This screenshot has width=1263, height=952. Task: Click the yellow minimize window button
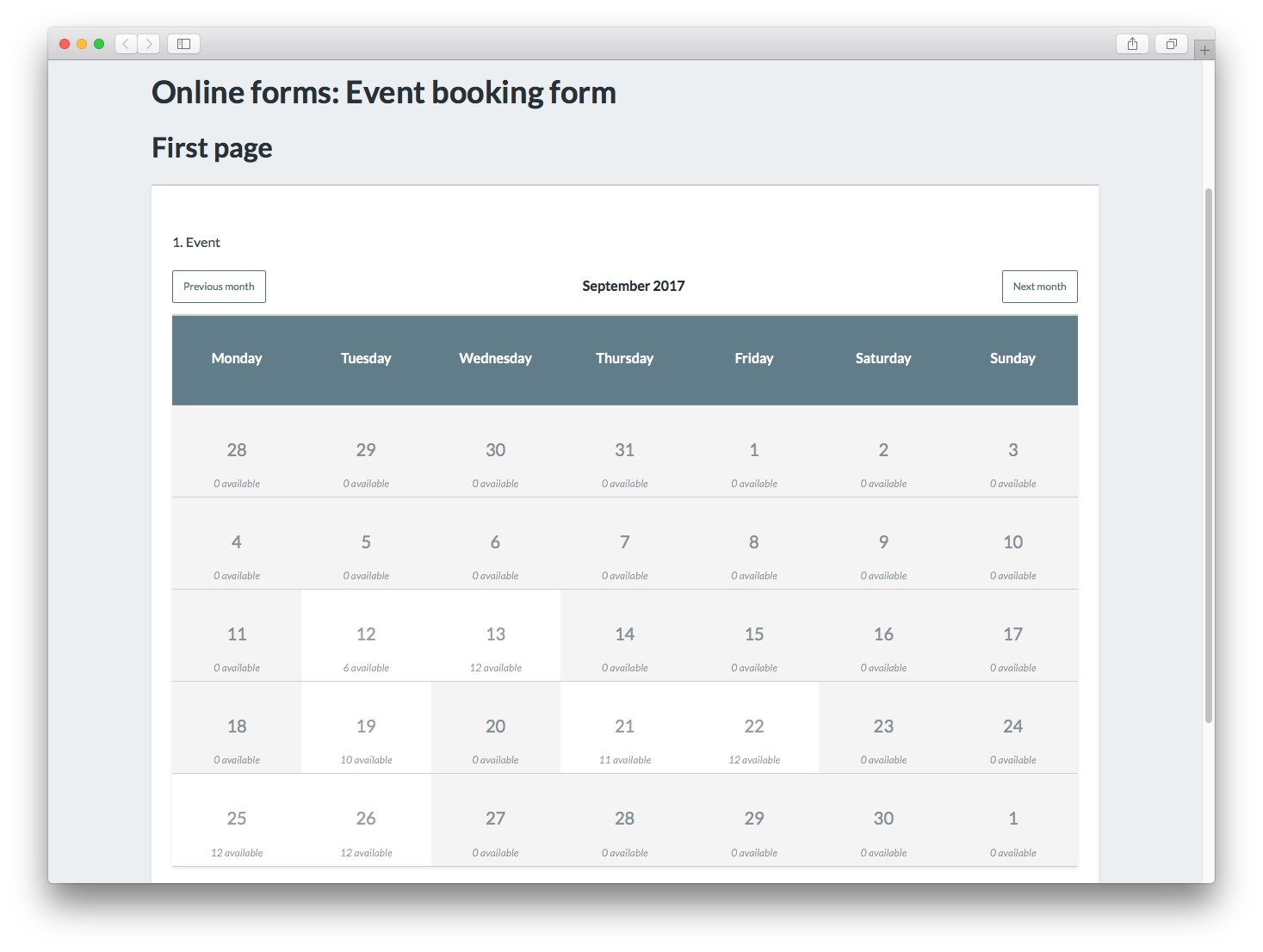tap(82, 44)
